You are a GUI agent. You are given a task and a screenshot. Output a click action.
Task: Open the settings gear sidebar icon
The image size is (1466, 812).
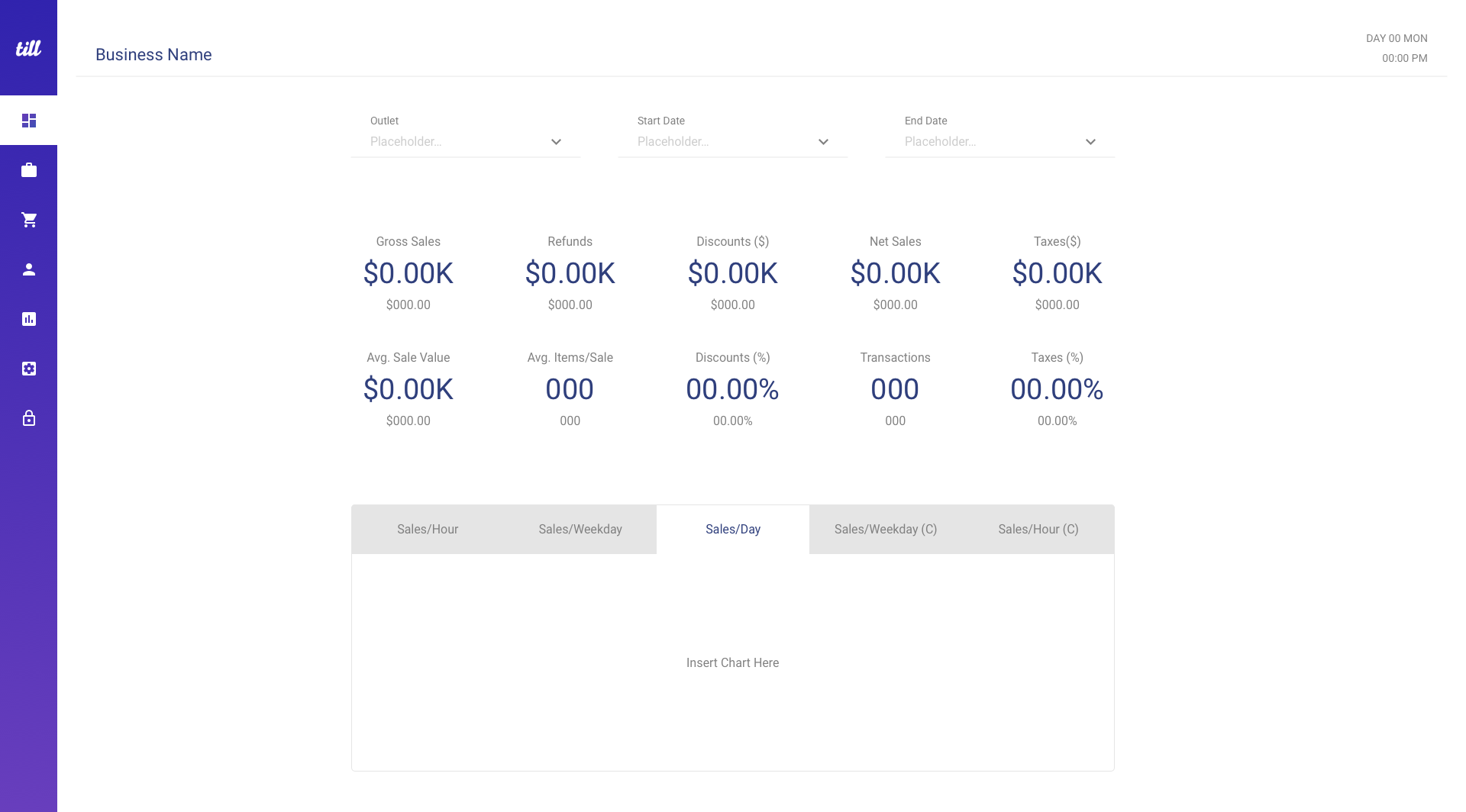pyautogui.click(x=29, y=369)
